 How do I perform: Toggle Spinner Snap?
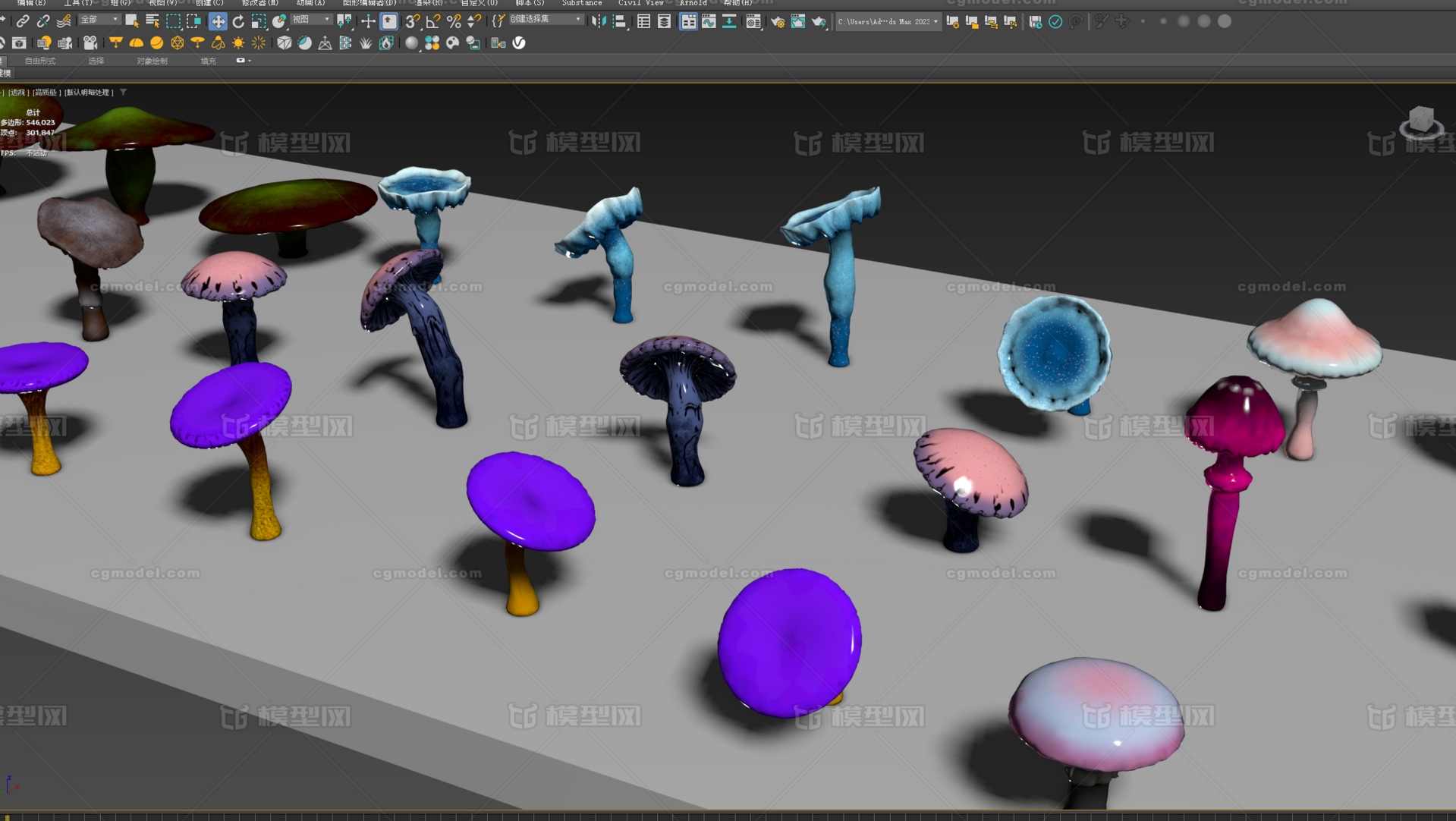point(474,21)
